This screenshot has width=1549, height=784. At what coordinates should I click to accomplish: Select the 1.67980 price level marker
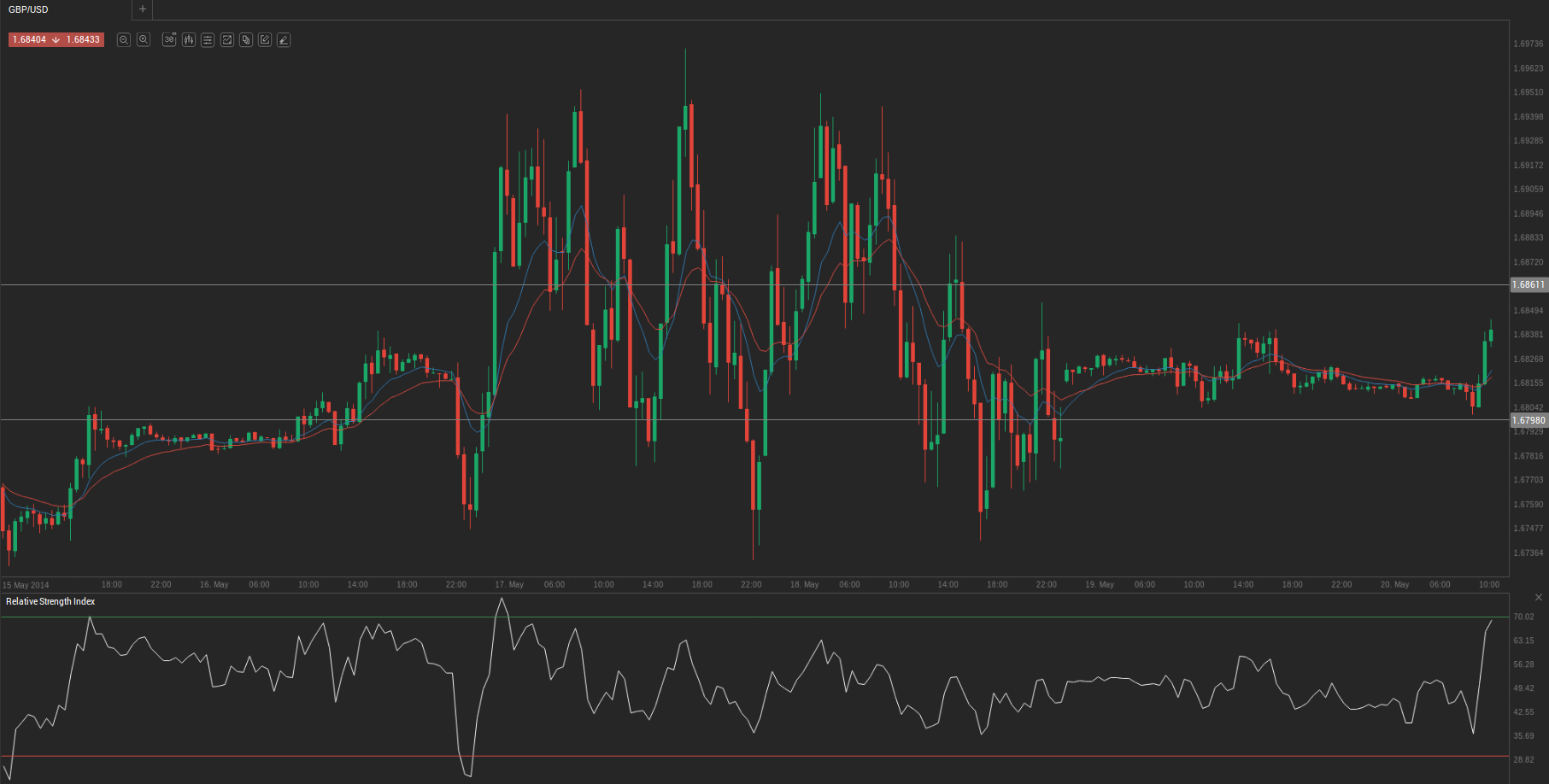click(1528, 420)
